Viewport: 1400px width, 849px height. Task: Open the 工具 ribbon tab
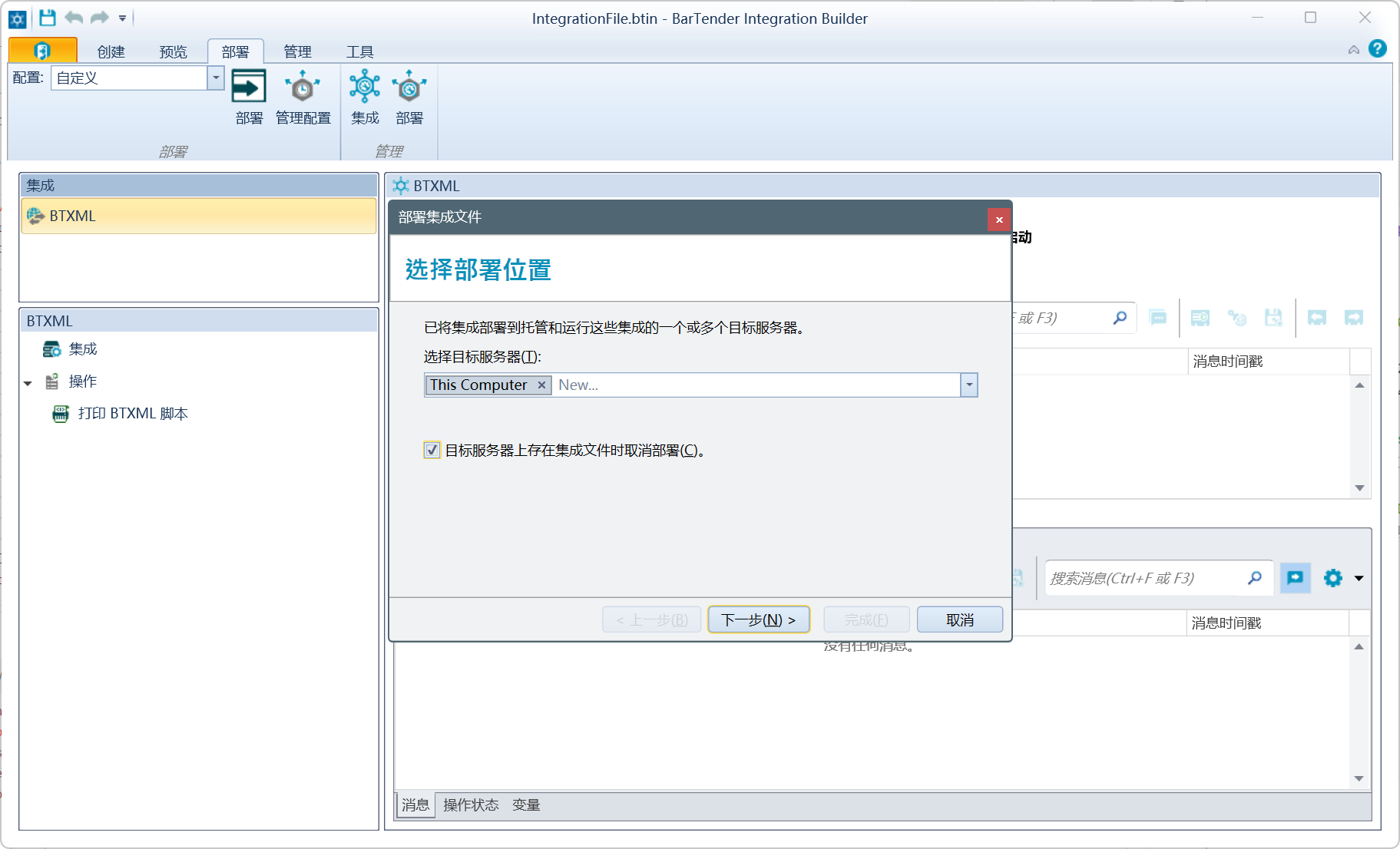tap(360, 51)
